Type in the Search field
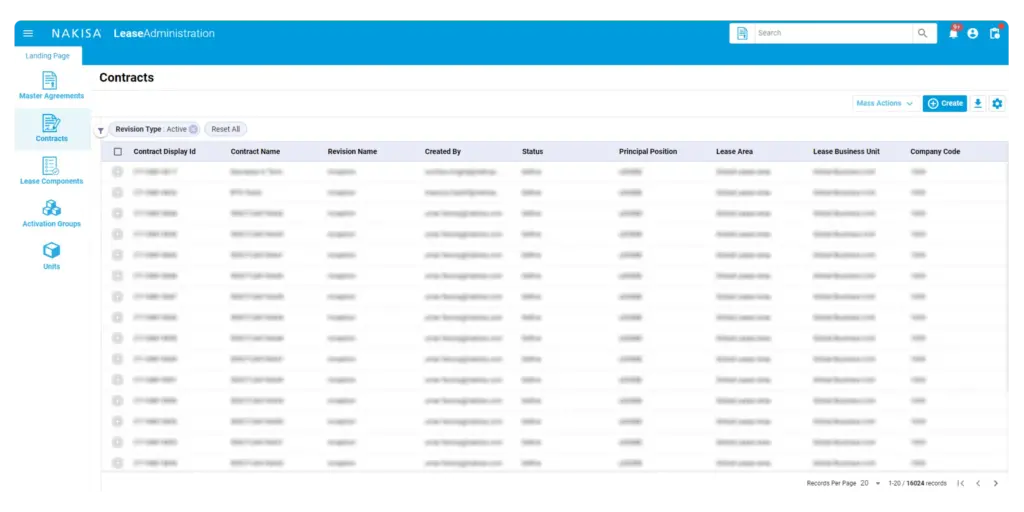This screenshot has height=512, width=1024. (830, 33)
